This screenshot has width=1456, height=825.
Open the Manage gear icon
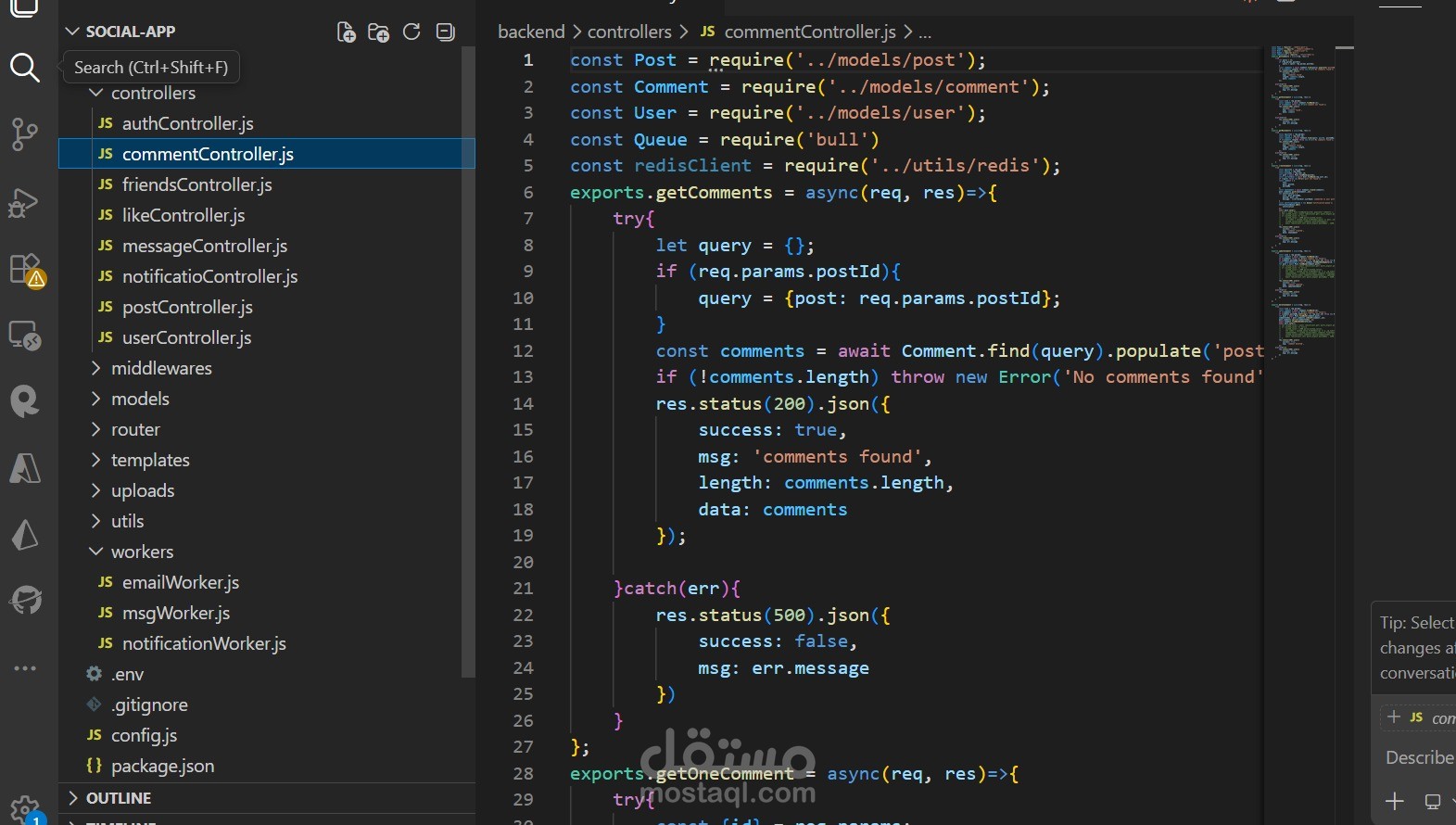[25, 809]
